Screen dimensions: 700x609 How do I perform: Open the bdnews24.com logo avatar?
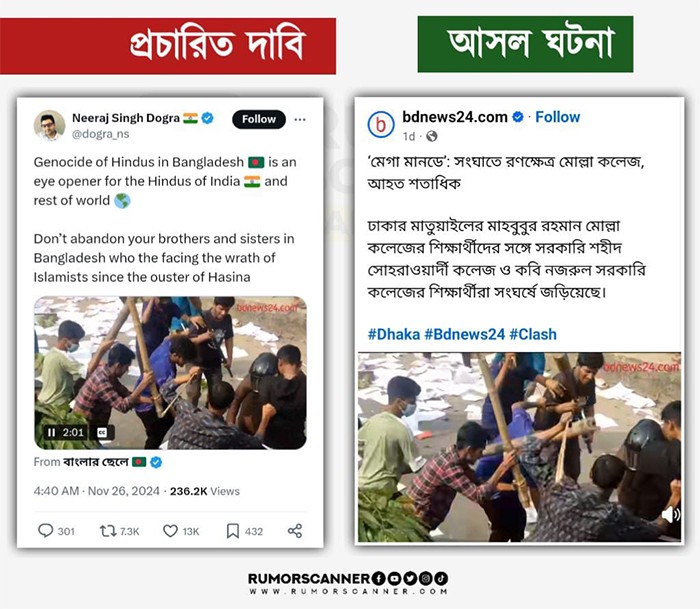[380, 124]
